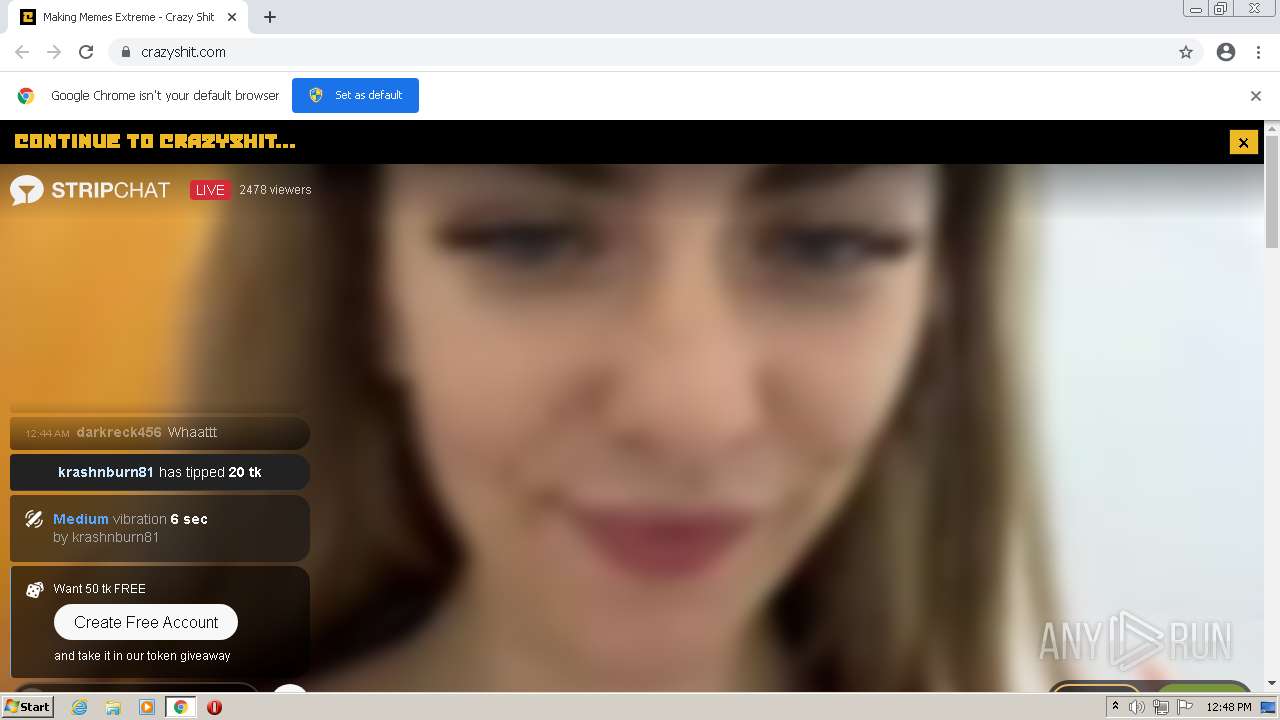Click the red LIVE badge

click(210, 190)
